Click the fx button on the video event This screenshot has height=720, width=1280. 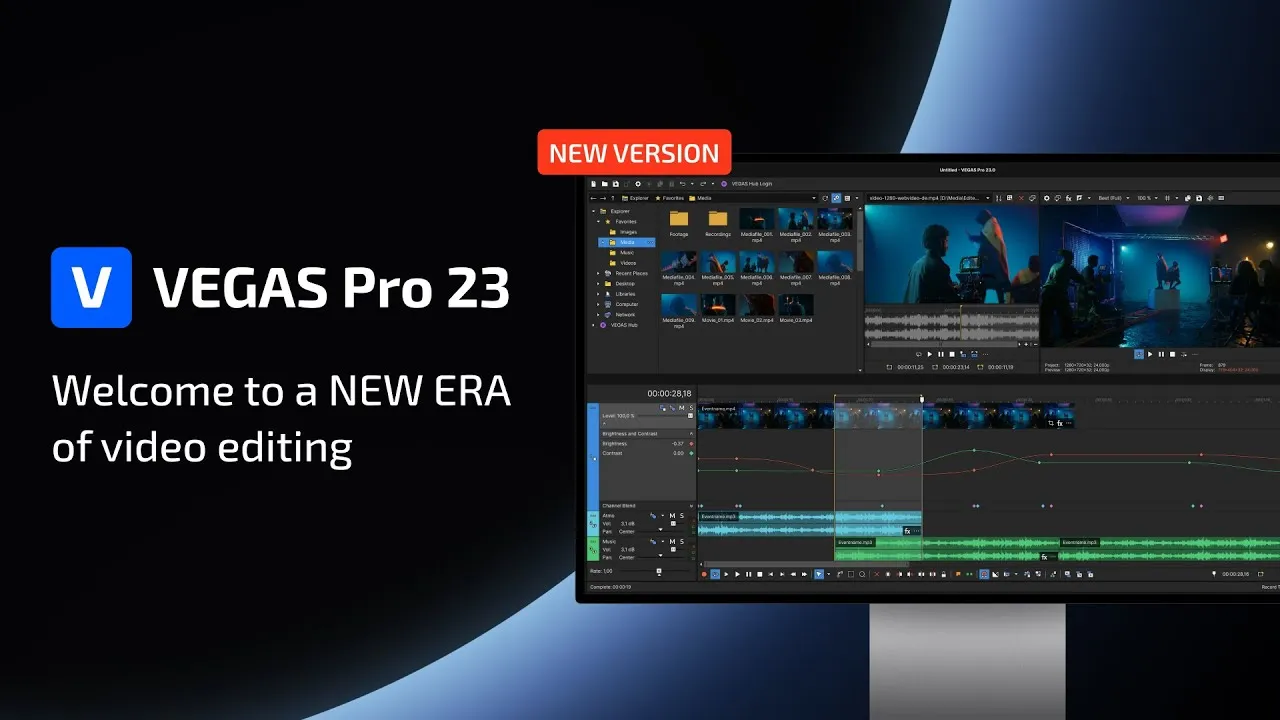tap(1060, 423)
